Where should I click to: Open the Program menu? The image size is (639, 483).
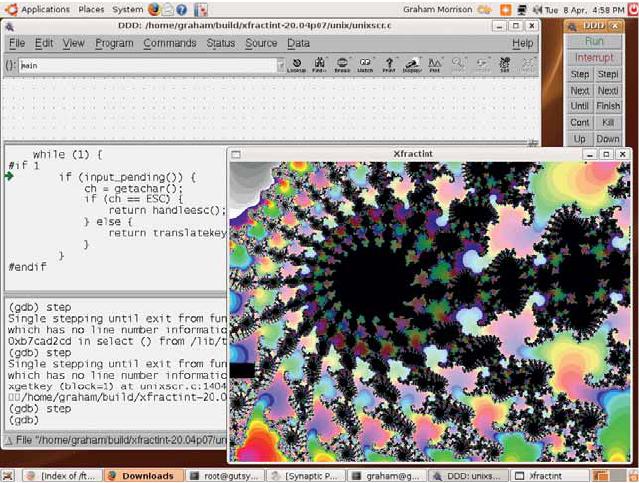pos(114,43)
